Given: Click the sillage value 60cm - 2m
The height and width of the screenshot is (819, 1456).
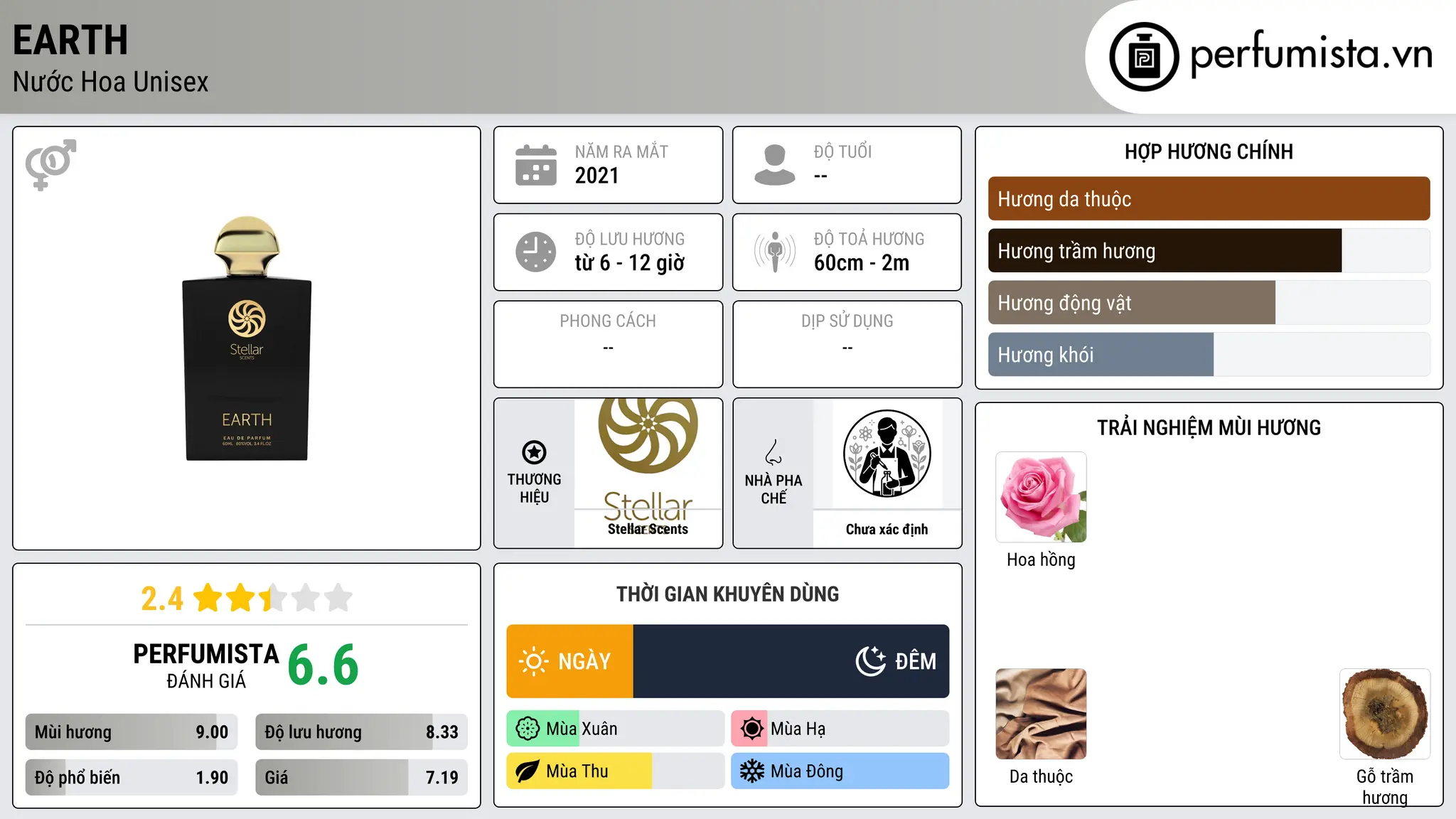Looking at the screenshot, I should pyautogui.click(x=862, y=263).
